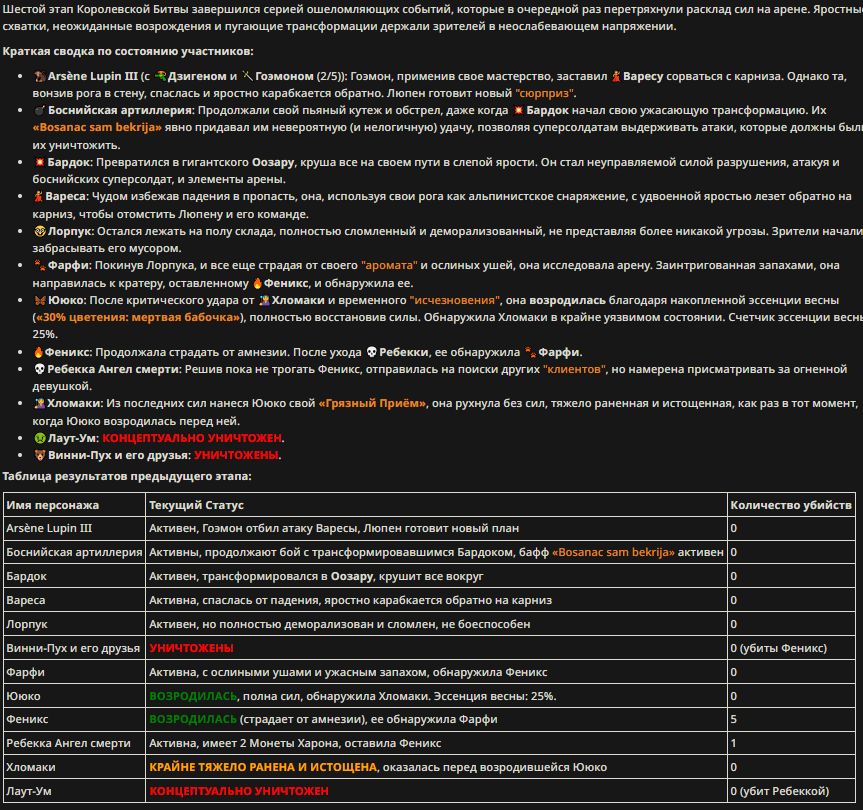Click the fire emoji starting the Феникс bullet
The height and width of the screenshot is (810, 863).
39,352
